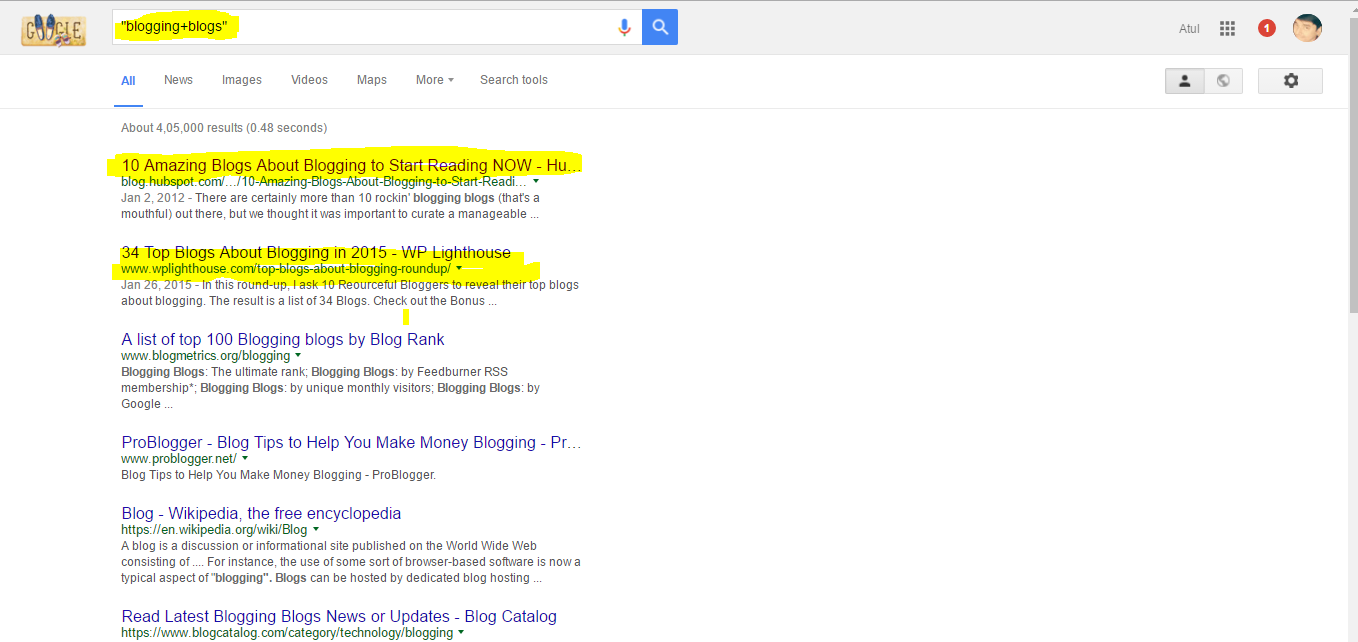Open the Google apps grid
The height and width of the screenshot is (642, 1358).
click(x=1227, y=29)
